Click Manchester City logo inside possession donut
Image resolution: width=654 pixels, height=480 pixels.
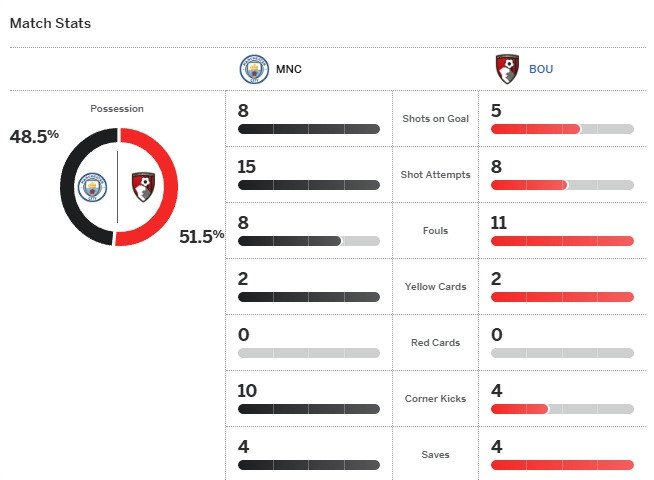coord(92,187)
